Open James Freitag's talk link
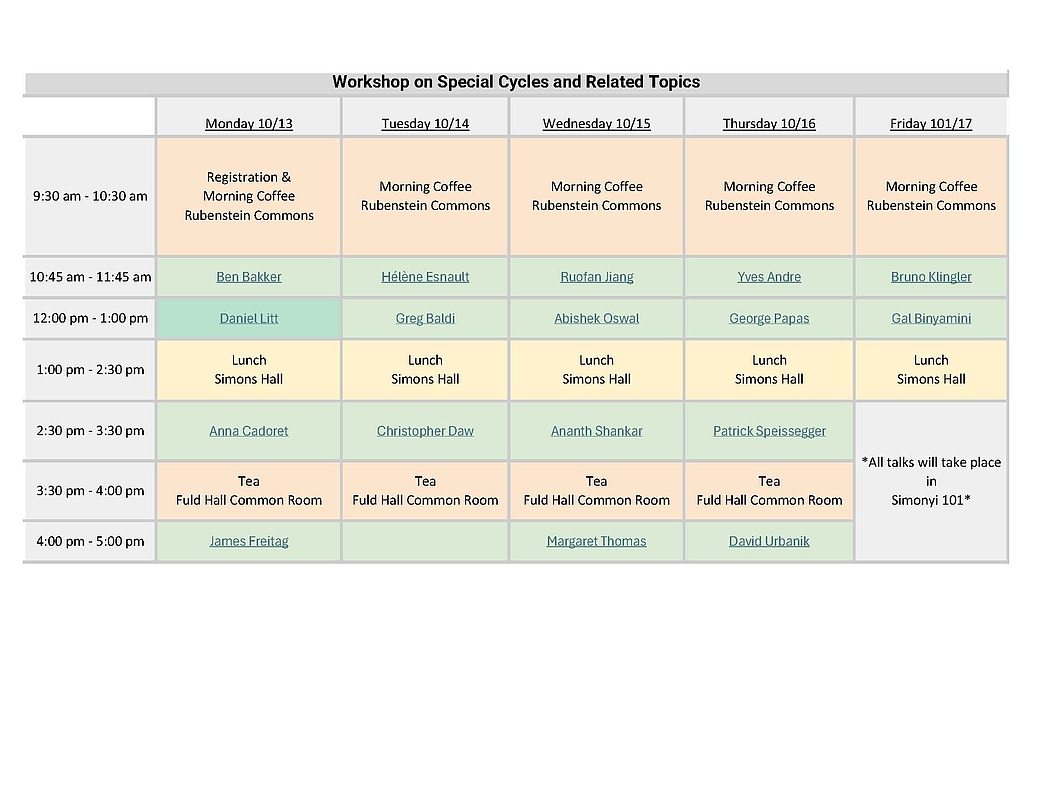1040x804 pixels. [x=248, y=541]
